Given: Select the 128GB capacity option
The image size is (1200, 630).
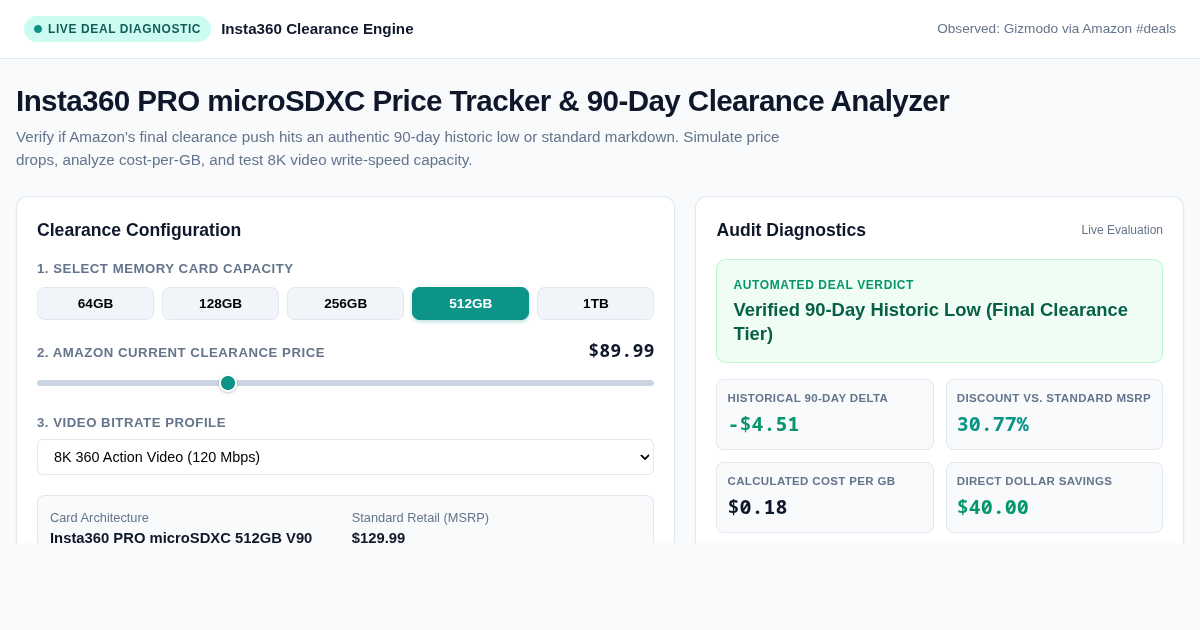Looking at the screenshot, I should pyautogui.click(x=220, y=303).
